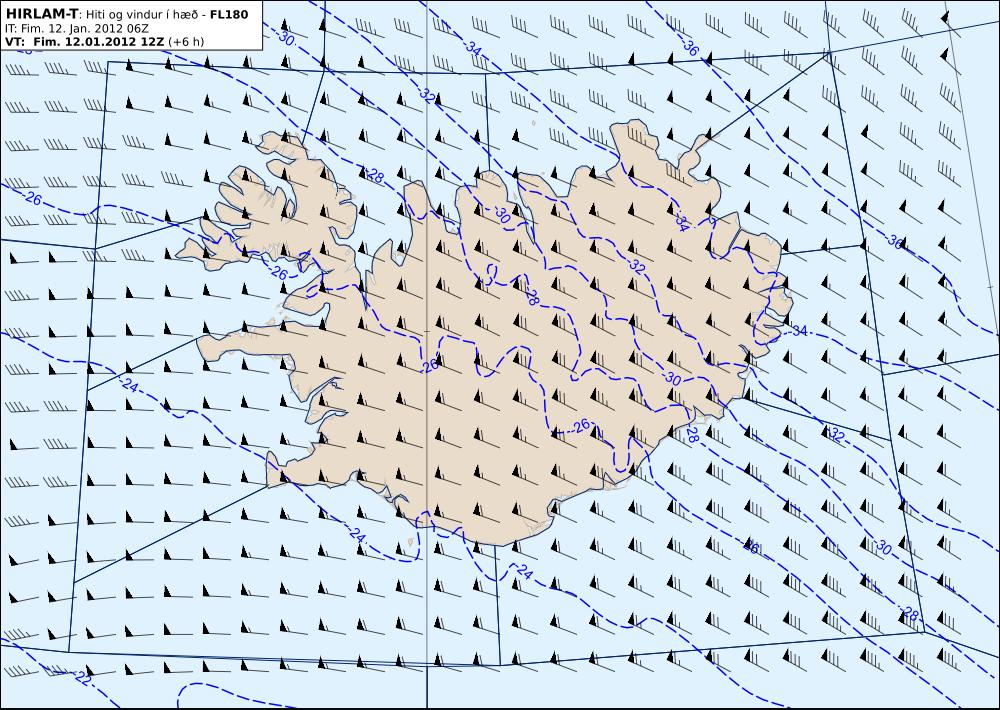Screen dimensions: 1000x710
Task: Click the "26" contour label at the map's western edge
Action: tap(33, 199)
